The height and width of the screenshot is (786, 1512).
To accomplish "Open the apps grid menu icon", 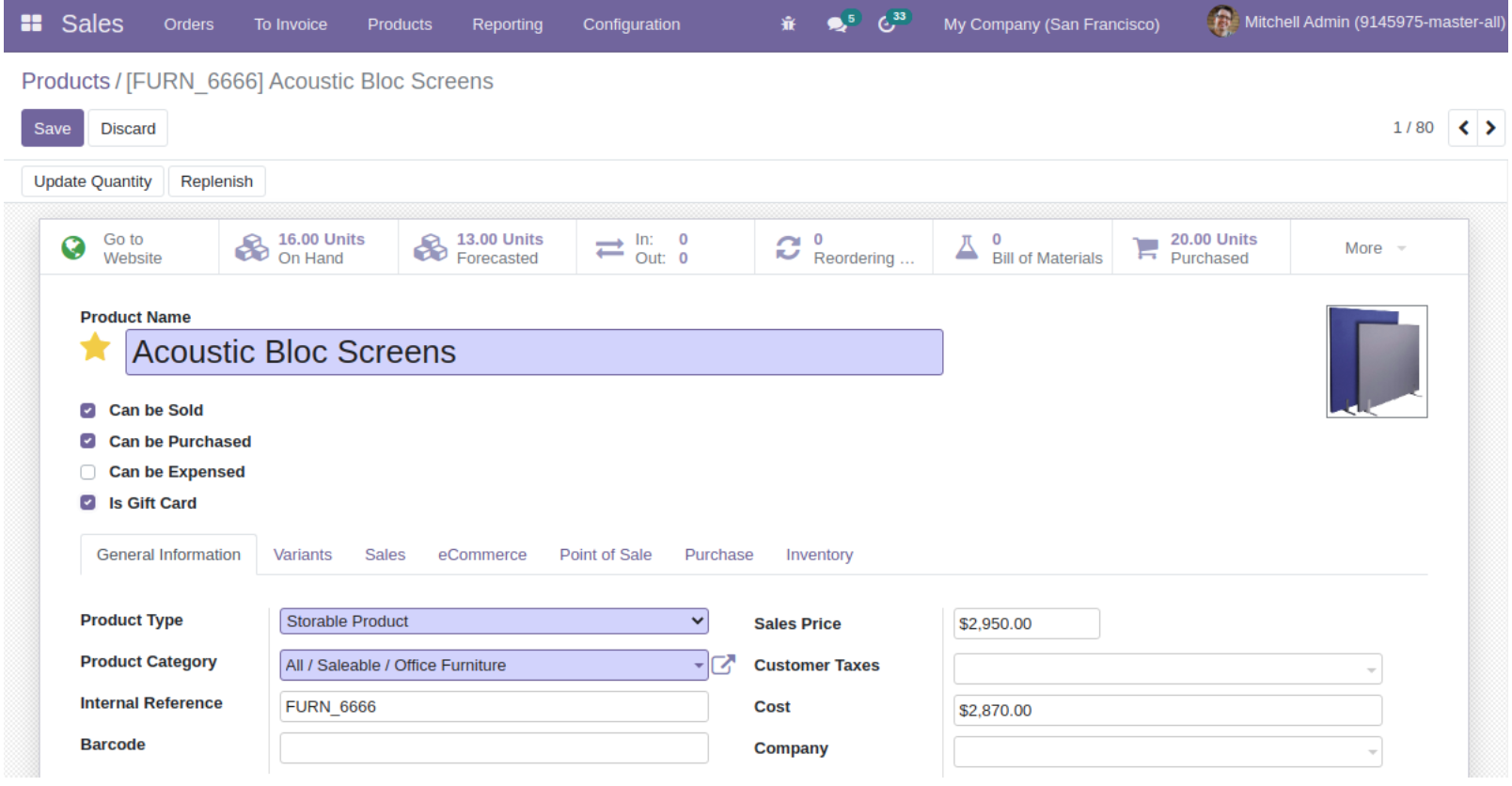I will (x=31, y=24).
